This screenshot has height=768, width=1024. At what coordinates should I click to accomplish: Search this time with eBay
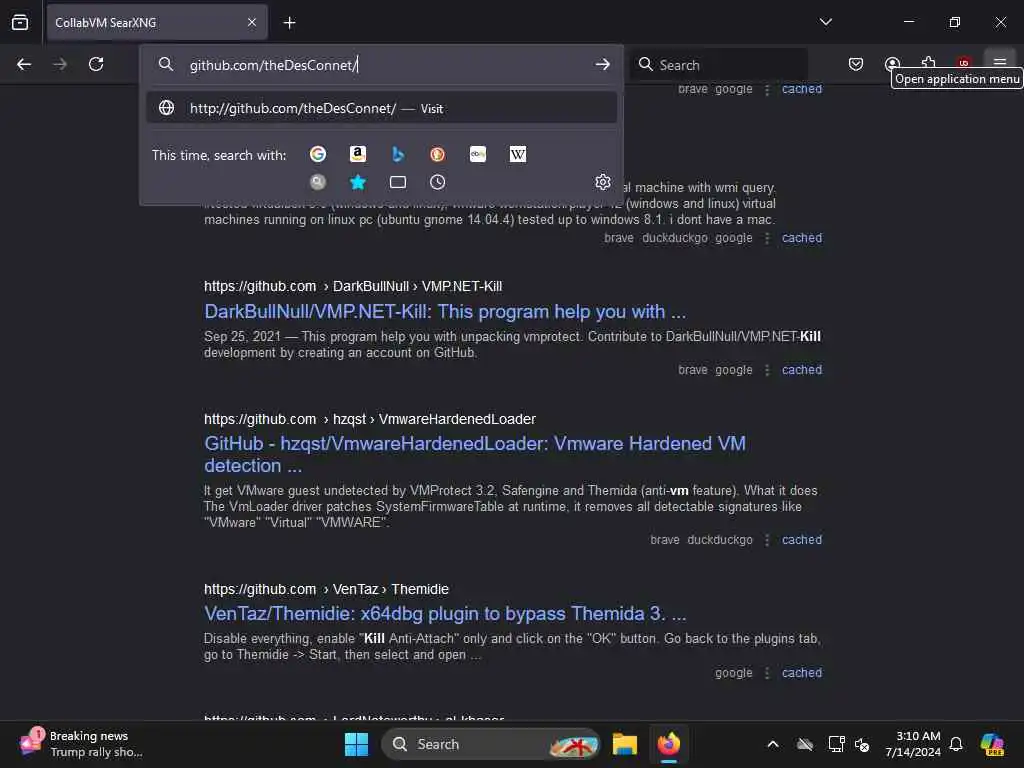click(x=478, y=154)
